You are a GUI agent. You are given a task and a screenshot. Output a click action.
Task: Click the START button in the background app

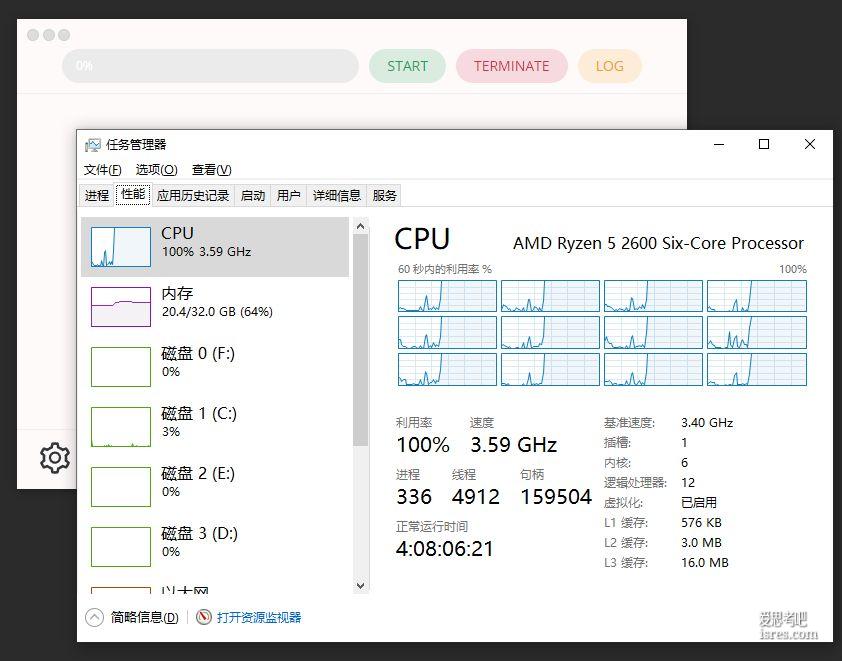click(408, 66)
